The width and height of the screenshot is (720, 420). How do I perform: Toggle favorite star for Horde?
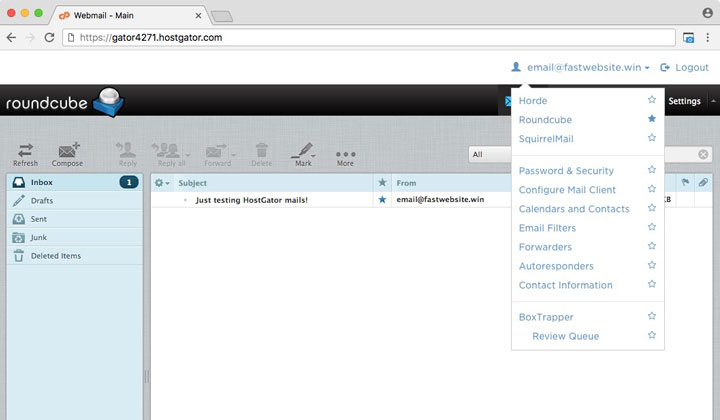pos(652,100)
